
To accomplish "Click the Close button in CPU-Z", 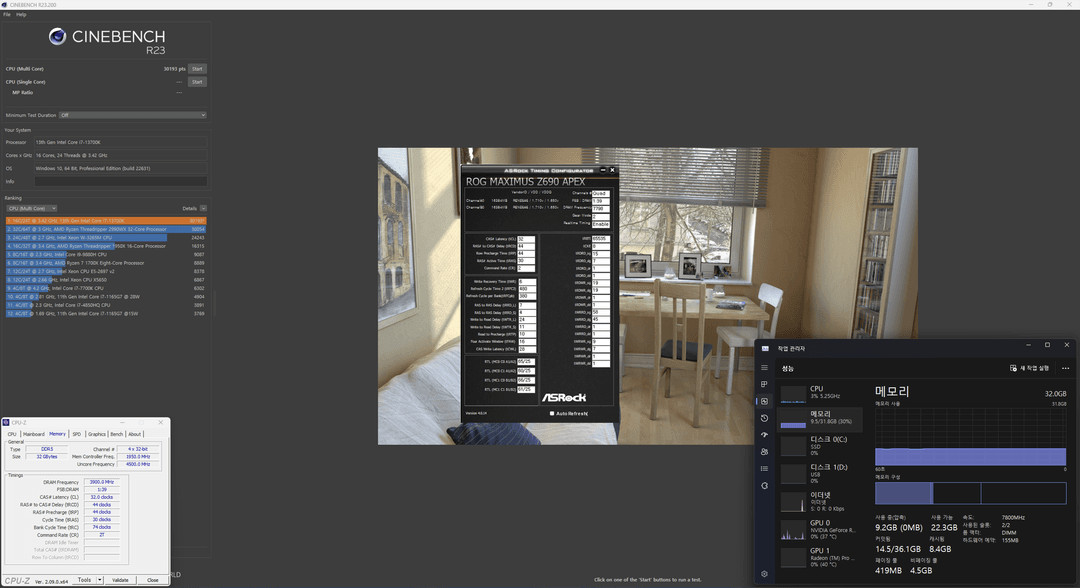I will (x=152, y=580).
